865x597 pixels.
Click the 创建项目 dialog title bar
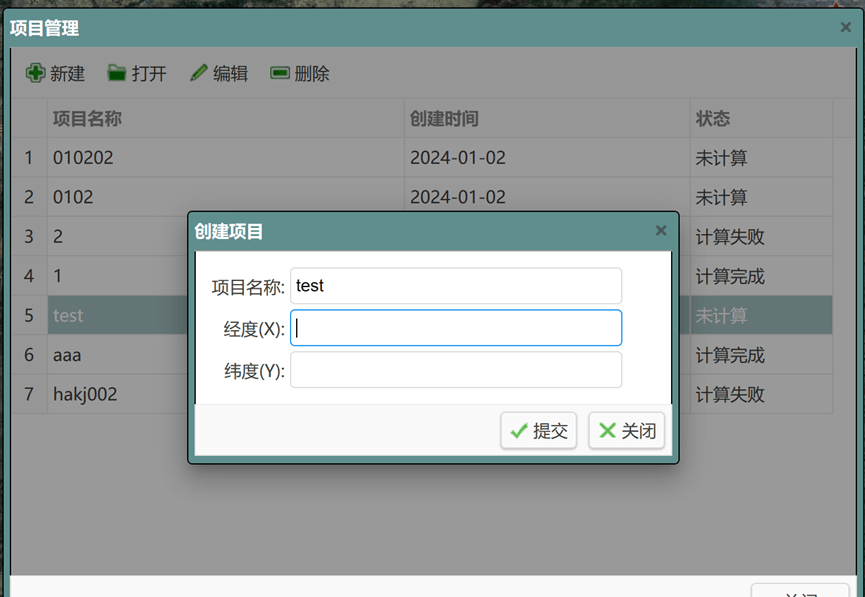400,231
